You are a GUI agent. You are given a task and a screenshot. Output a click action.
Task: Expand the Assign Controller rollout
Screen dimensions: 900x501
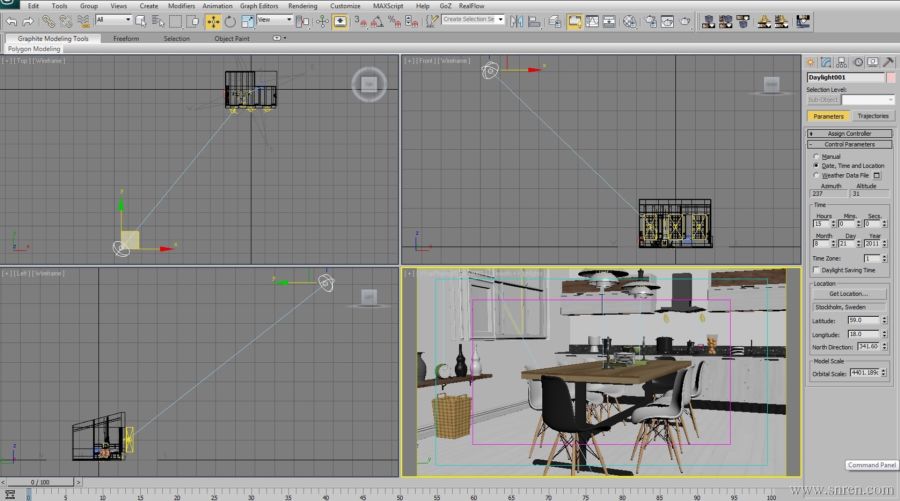coord(849,133)
